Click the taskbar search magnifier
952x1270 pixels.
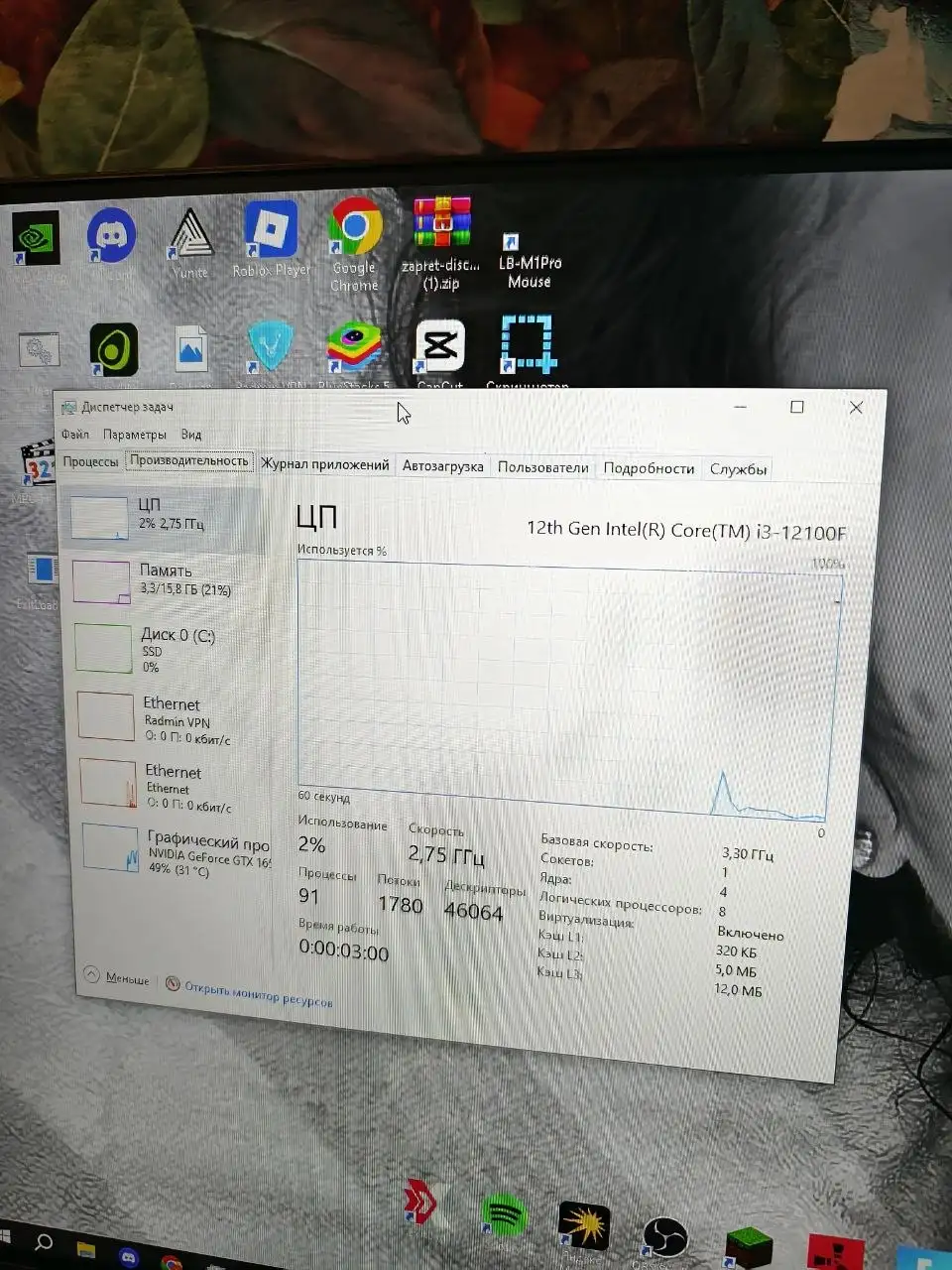point(44,1242)
